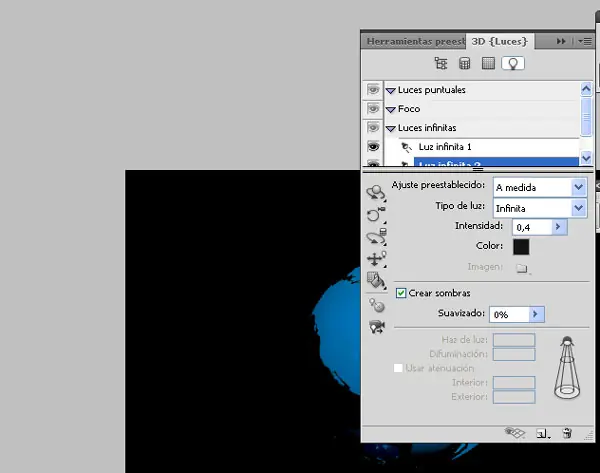This screenshot has width=600, height=473.
Task: Open the Tipo de luz dropdown
Action: click(x=540, y=209)
